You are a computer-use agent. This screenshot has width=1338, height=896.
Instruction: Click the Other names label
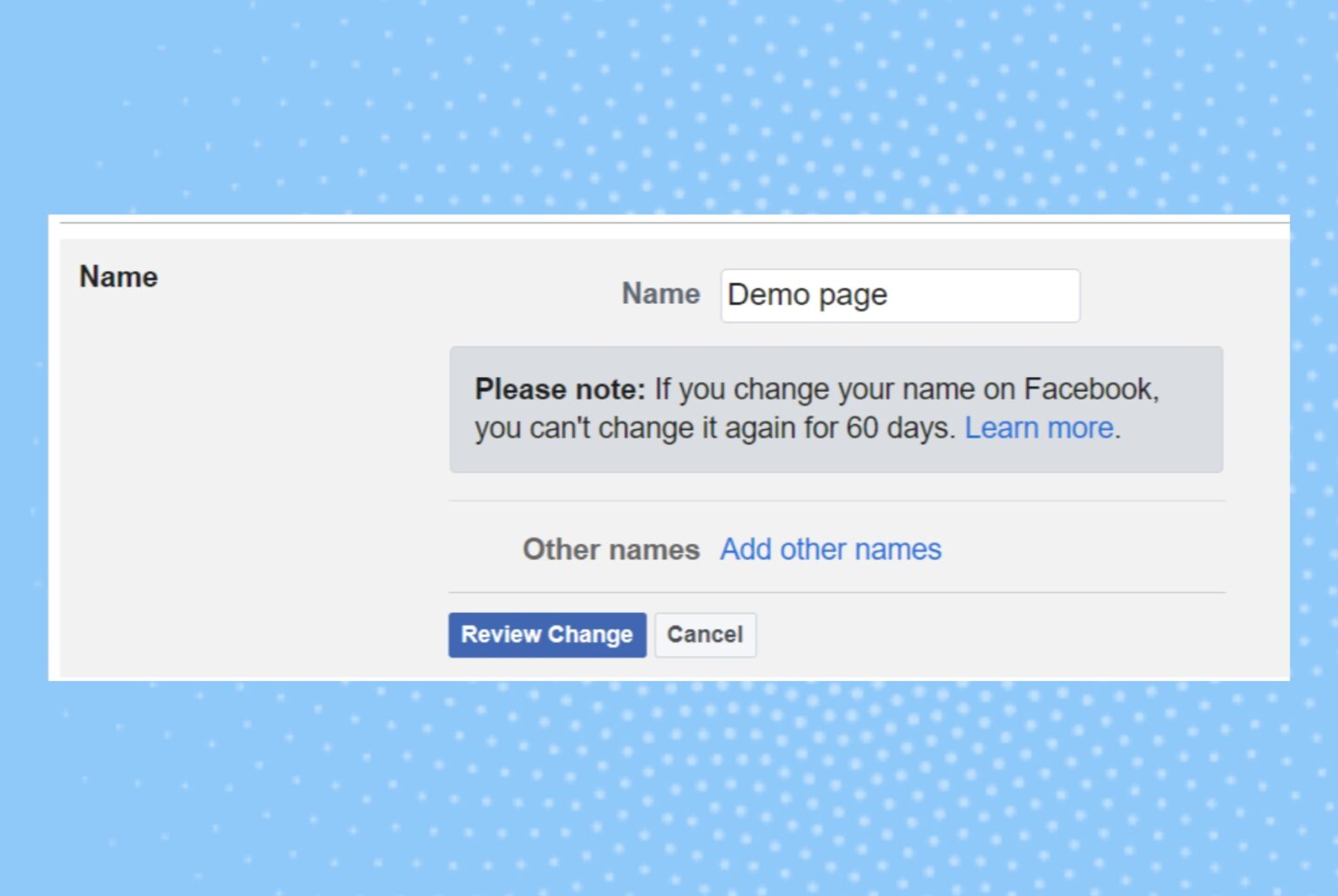click(x=611, y=549)
